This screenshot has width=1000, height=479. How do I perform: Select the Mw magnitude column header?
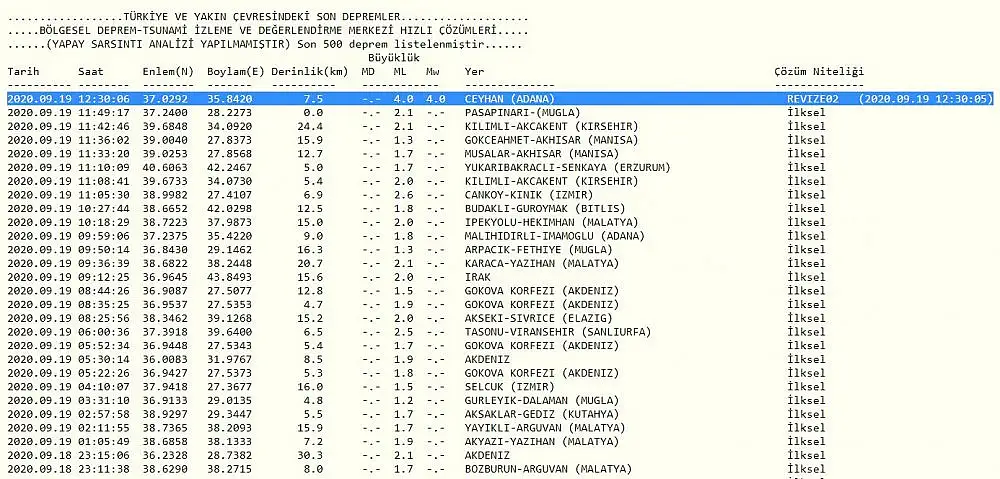pyautogui.click(x=432, y=71)
